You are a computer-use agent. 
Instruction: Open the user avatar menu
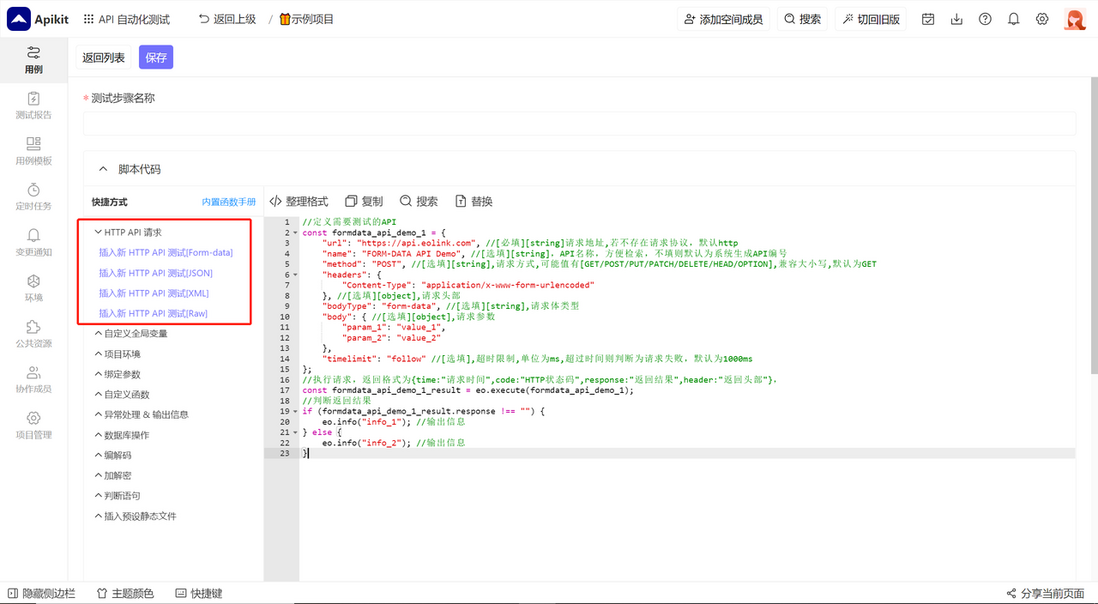click(x=1074, y=20)
